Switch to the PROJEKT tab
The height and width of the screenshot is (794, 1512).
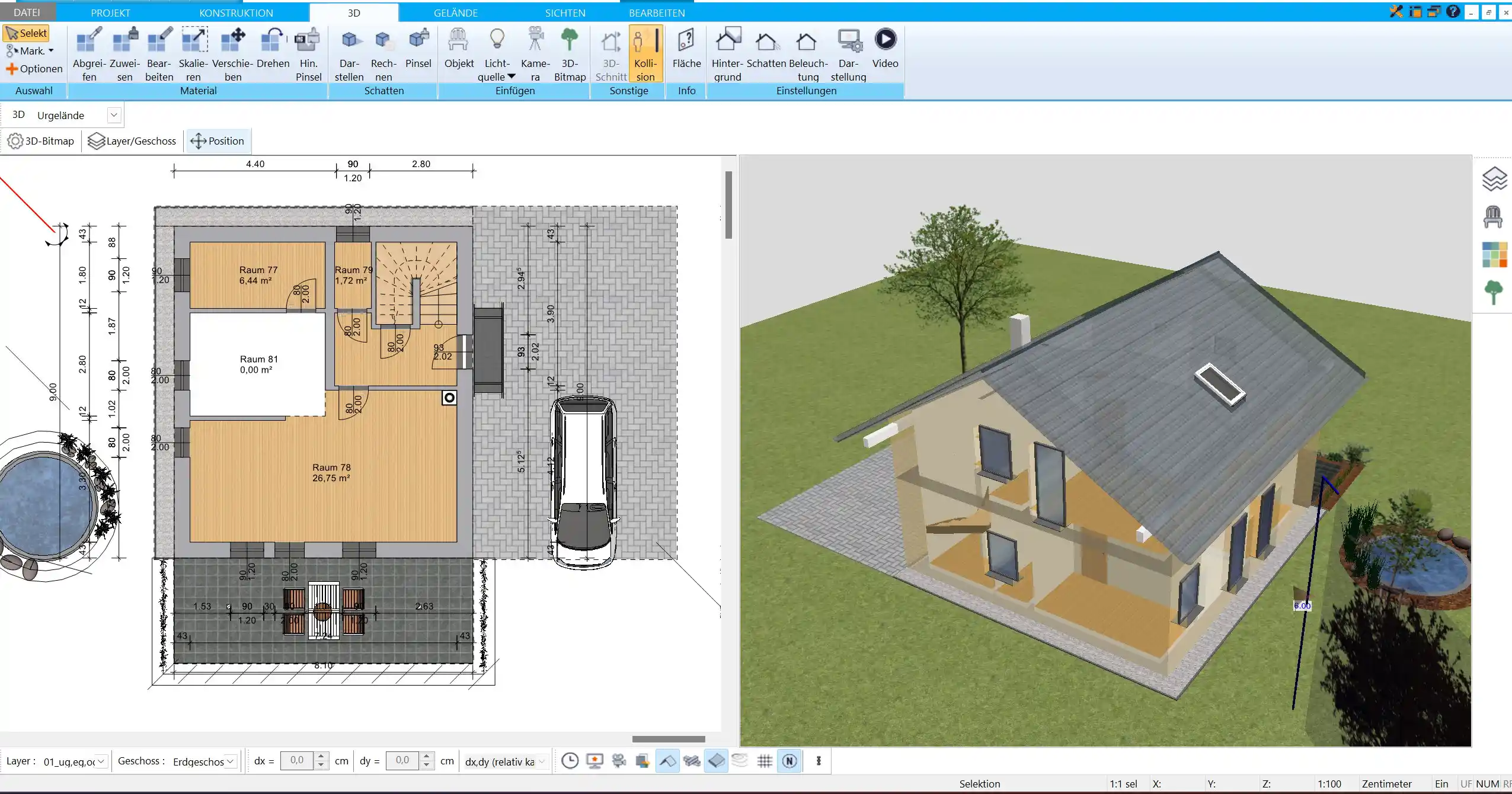110,12
